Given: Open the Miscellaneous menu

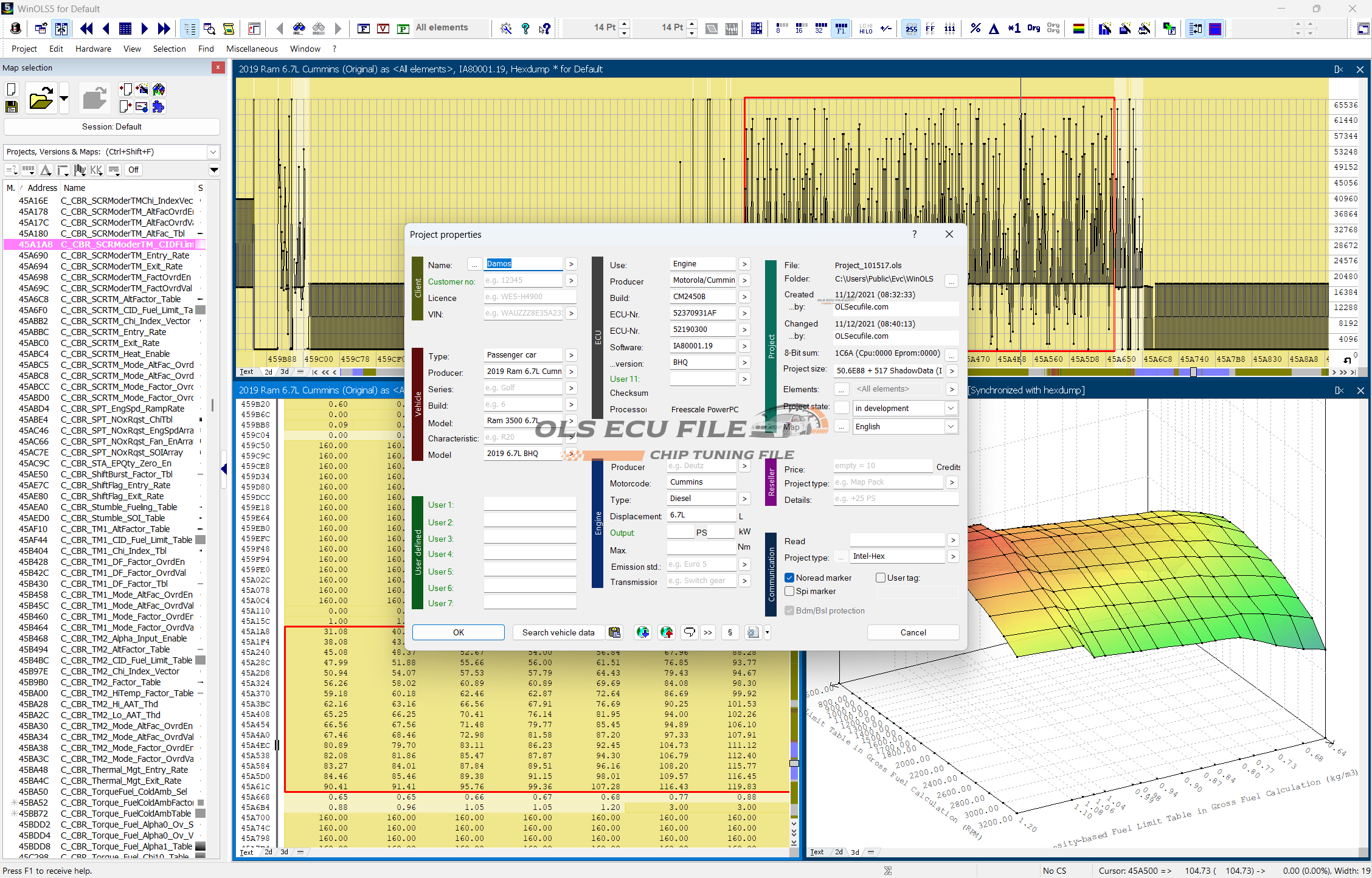Looking at the screenshot, I should pos(252,49).
